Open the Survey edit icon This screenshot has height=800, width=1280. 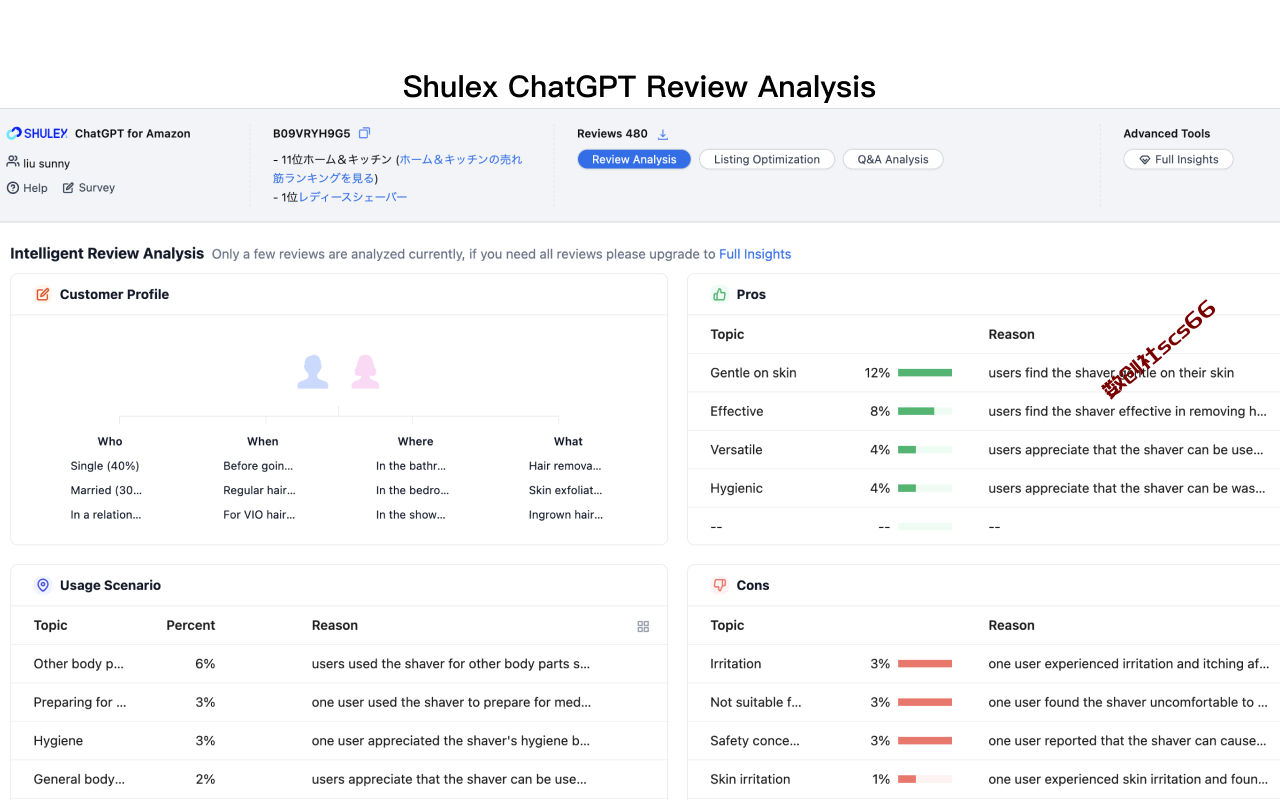(x=68, y=187)
